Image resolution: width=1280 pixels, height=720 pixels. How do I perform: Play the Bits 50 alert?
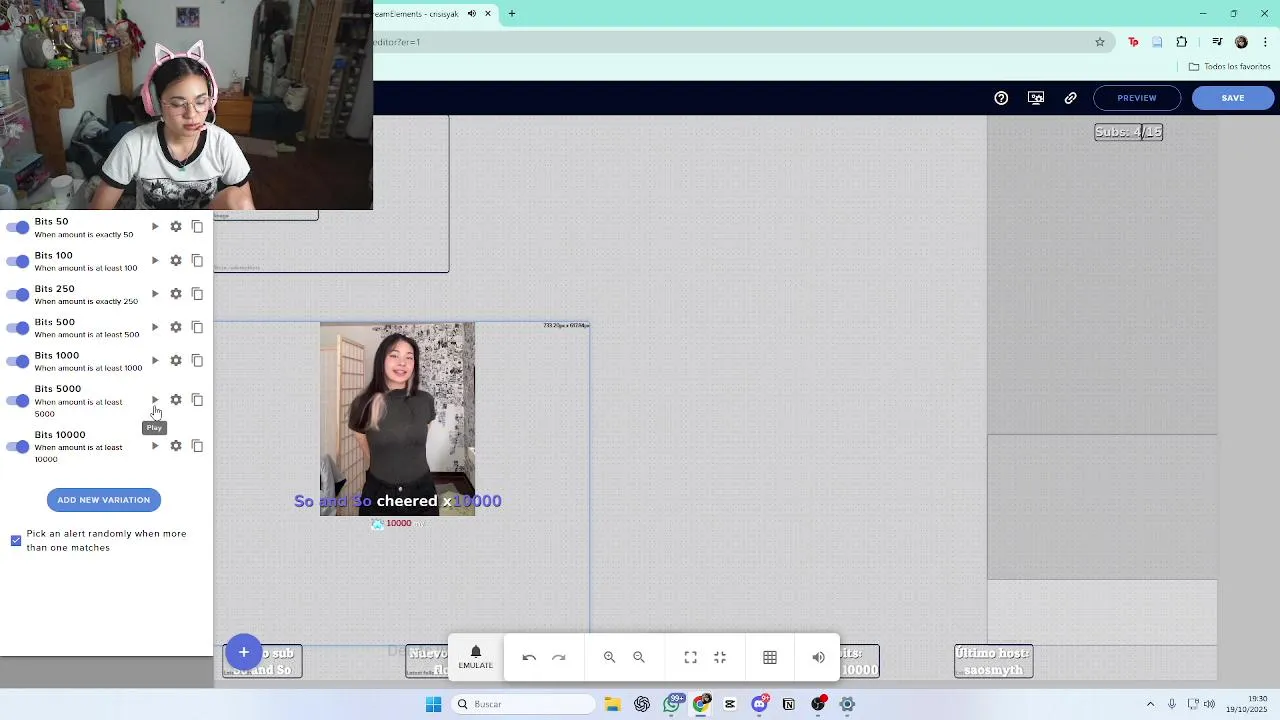pyautogui.click(x=155, y=227)
